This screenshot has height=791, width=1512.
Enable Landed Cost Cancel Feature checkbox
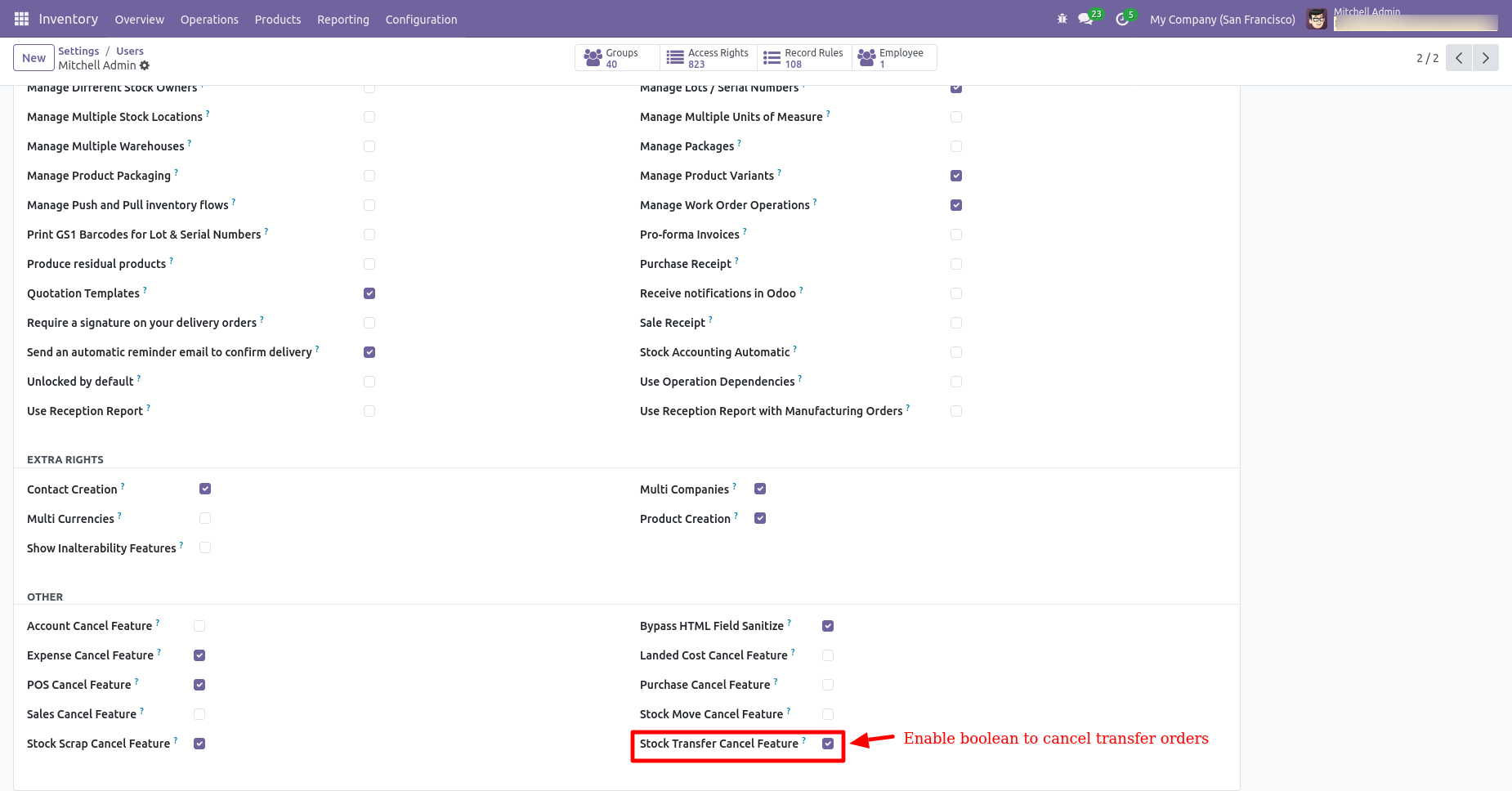828,655
